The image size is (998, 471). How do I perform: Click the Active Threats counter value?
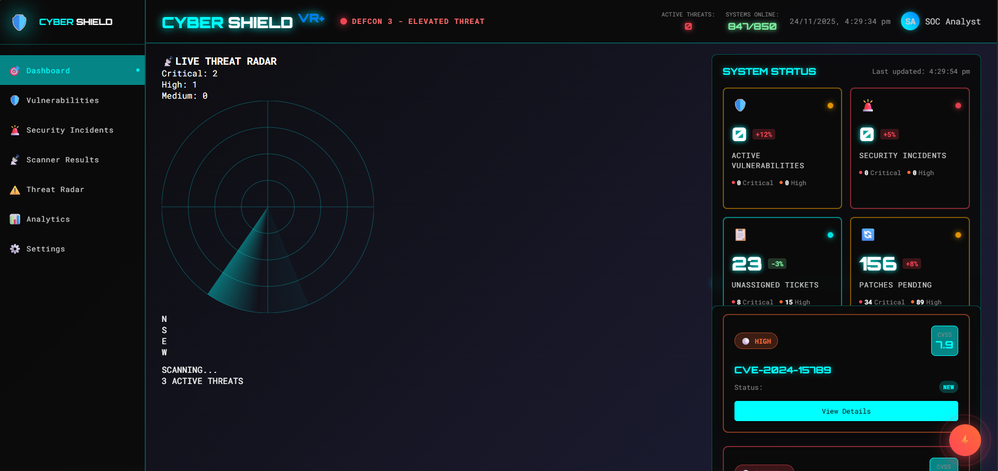688,27
